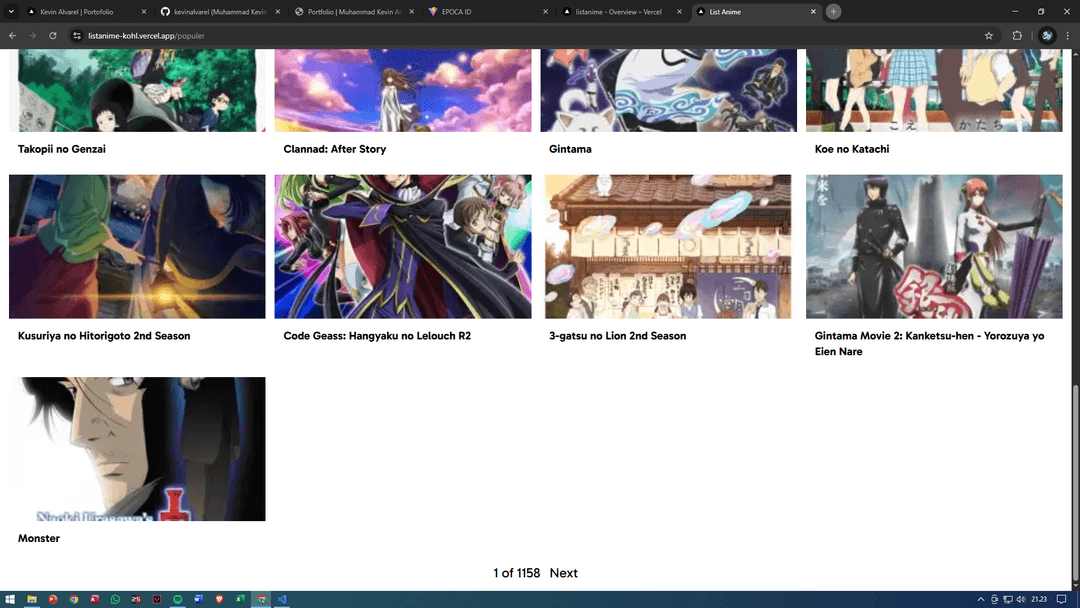Image resolution: width=1080 pixels, height=608 pixels.
Task: Open the Windows Start menu
Action: click(11, 599)
